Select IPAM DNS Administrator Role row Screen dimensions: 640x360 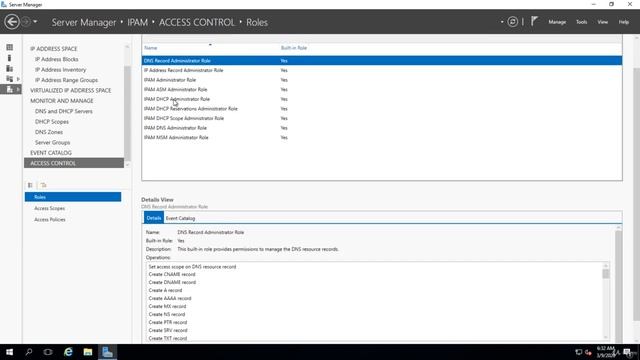[x=382, y=128]
